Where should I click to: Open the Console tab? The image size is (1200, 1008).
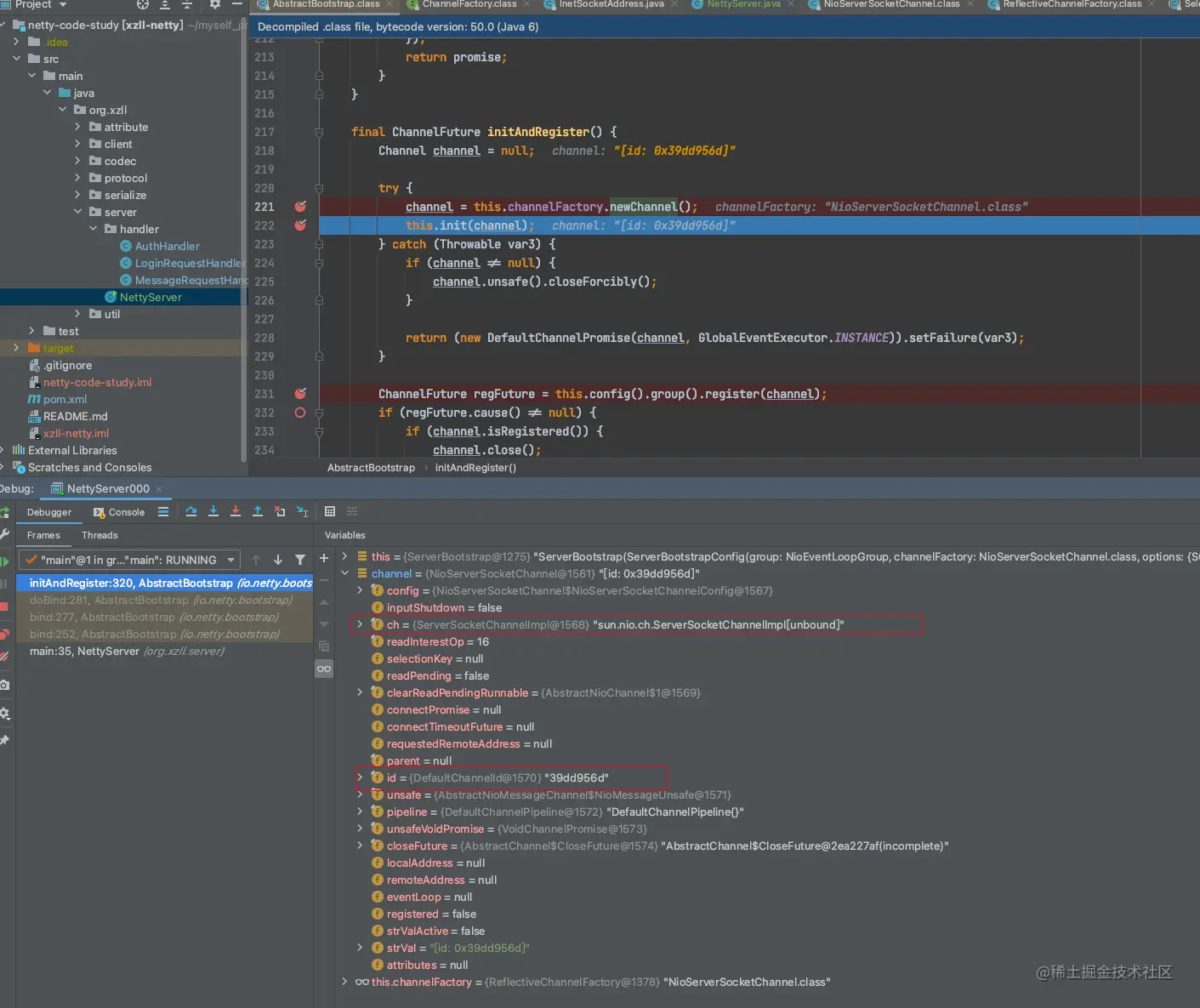119,512
